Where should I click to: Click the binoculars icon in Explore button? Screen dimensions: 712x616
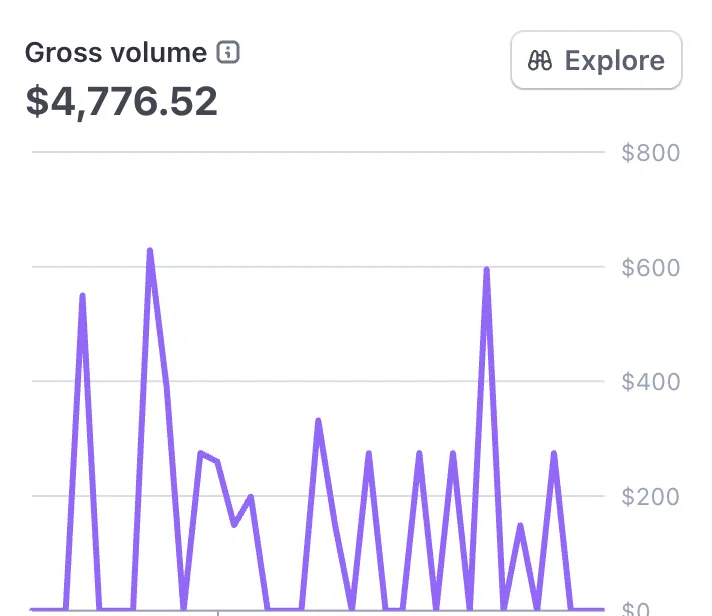[x=541, y=61]
